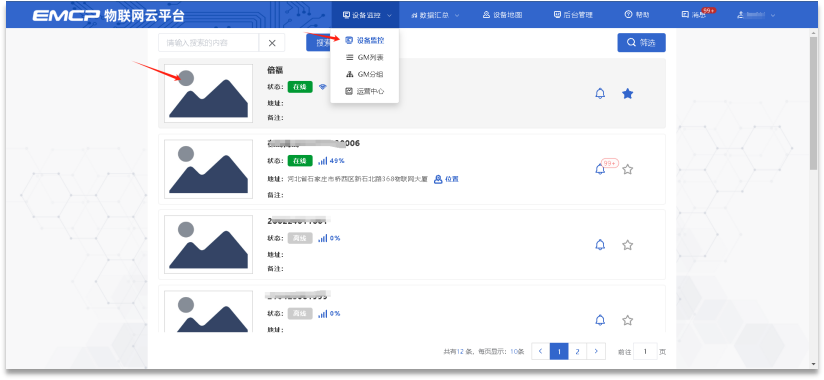Go to page 2 in the pagination
The image size is (824, 380).
click(578, 351)
